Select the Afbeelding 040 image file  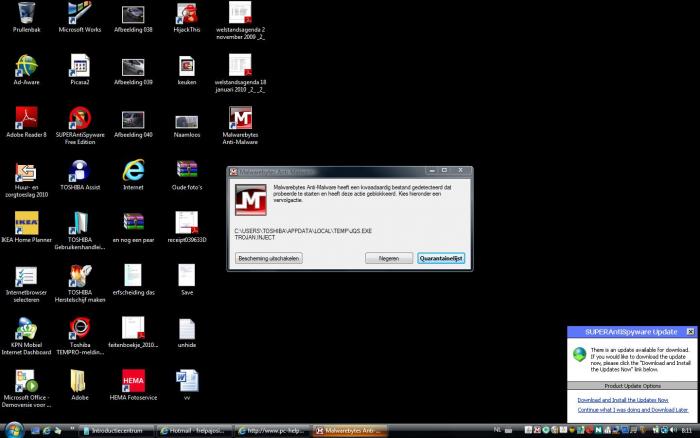click(133, 123)
